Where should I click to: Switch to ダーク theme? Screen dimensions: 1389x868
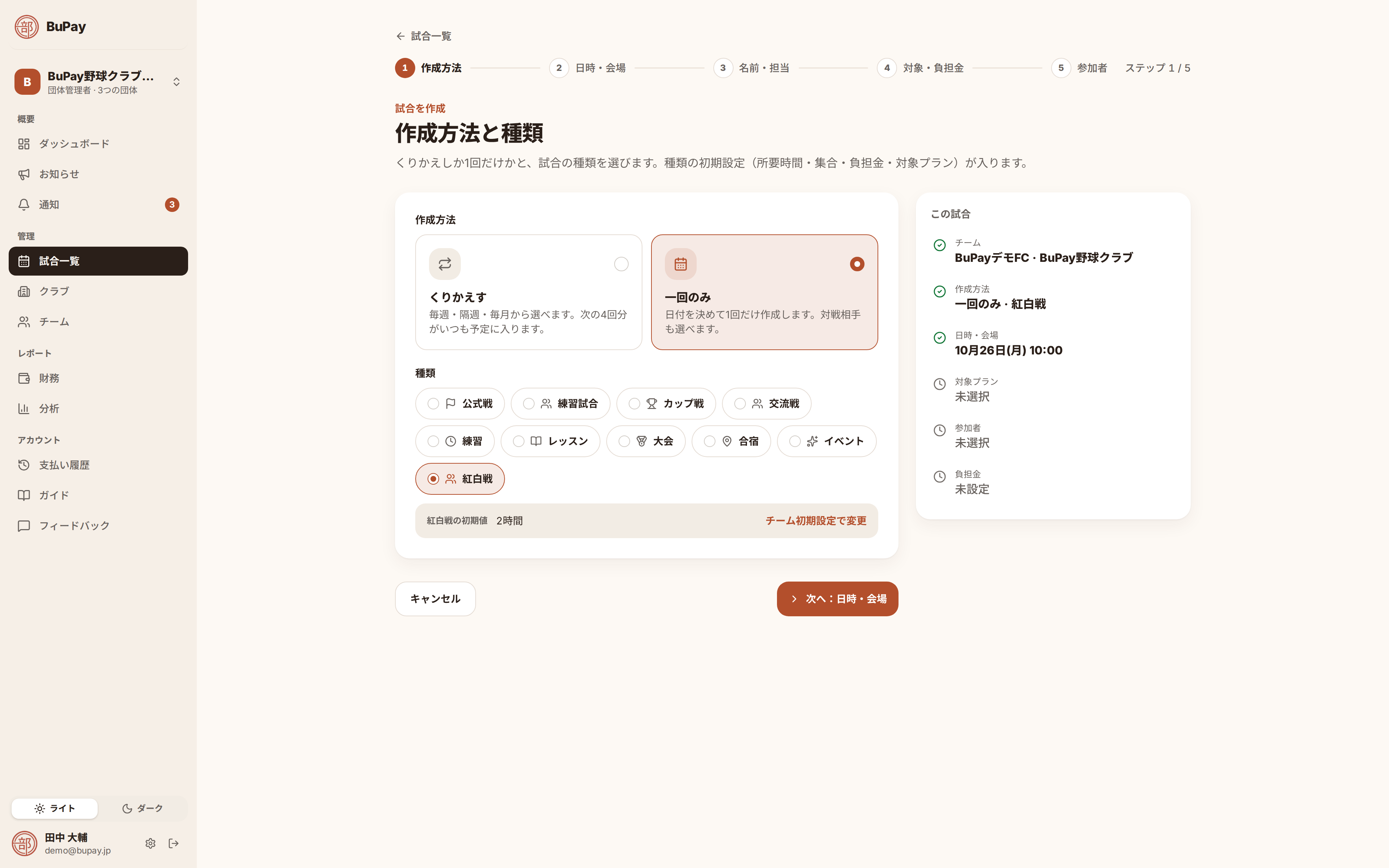coord(143,808)
